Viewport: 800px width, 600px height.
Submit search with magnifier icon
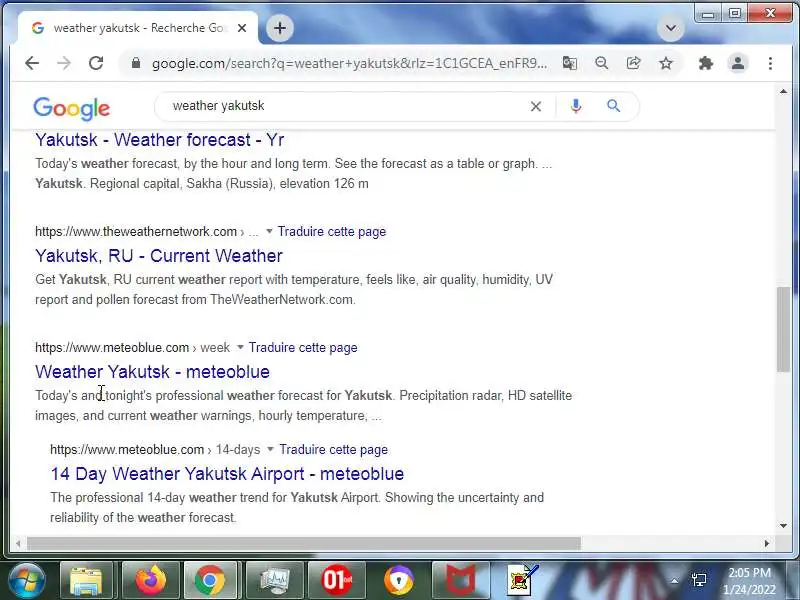point(613,106)
